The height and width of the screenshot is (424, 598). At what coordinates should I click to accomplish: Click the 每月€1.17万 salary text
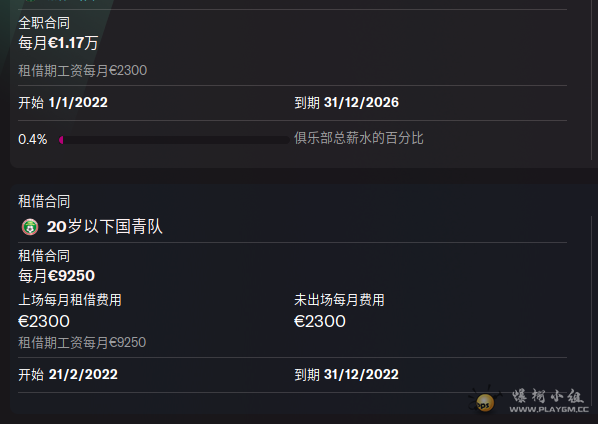[x=58, y=43]
